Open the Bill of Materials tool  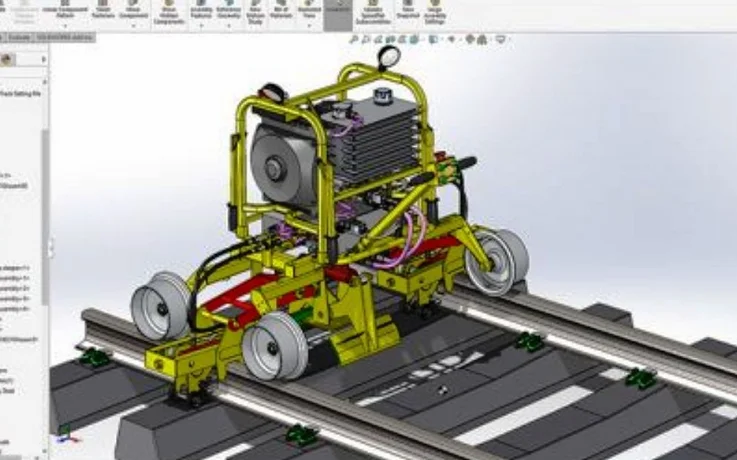pyautogui.click(x=281, y=10)
